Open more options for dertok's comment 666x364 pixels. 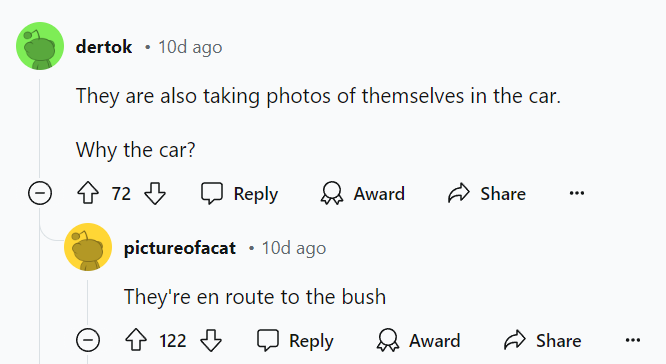point(577,194)
